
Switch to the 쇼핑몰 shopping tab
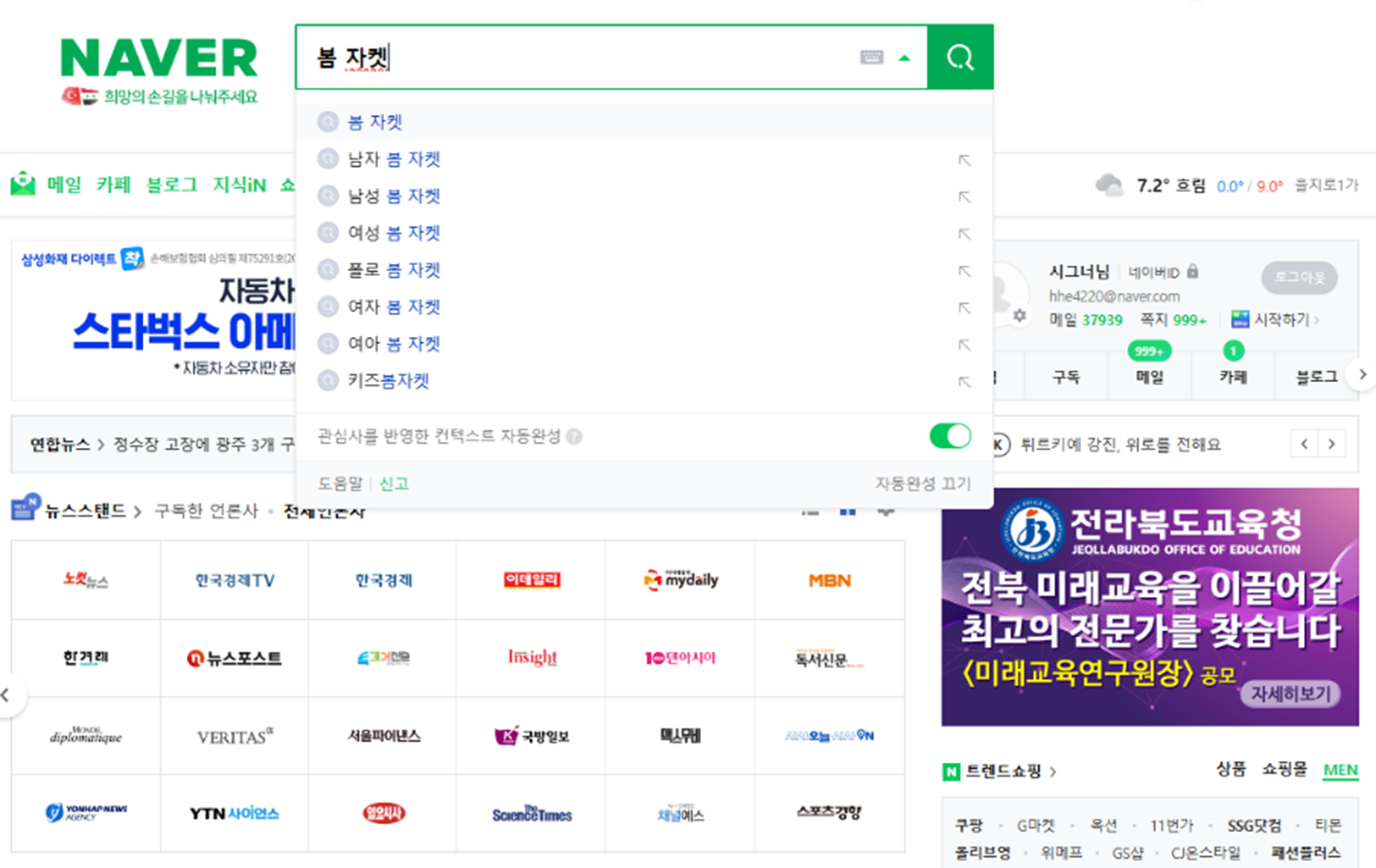tap(1284, 769)
